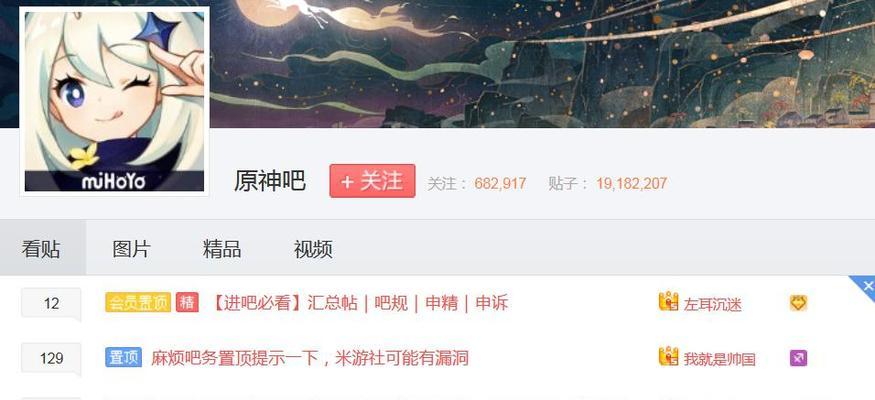Select the 看贴 tab
875x400 pixels.
41,249
